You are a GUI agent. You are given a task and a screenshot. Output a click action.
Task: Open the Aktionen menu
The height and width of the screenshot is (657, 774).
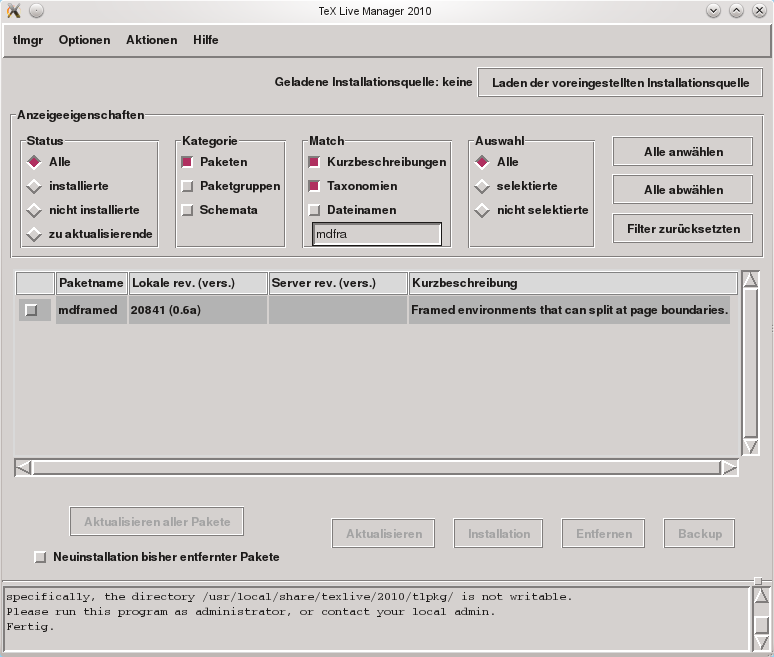(x=152, y=40)
